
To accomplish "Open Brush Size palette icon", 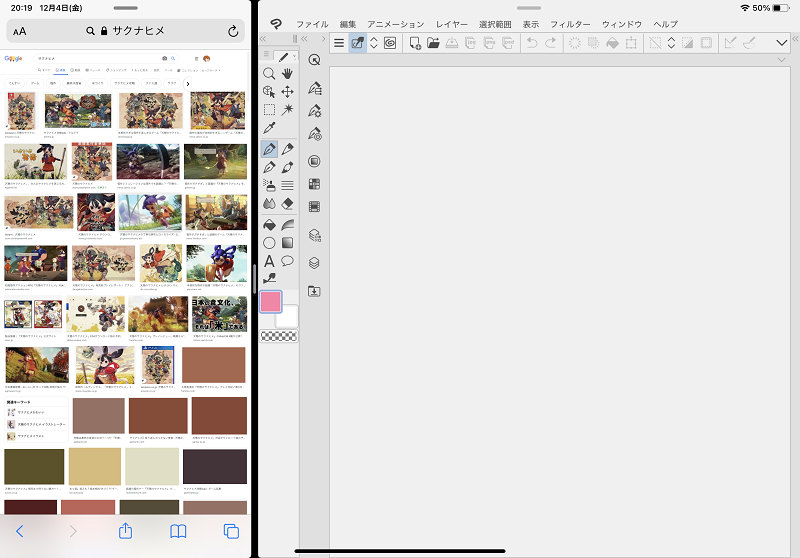I will click(314, 134).
